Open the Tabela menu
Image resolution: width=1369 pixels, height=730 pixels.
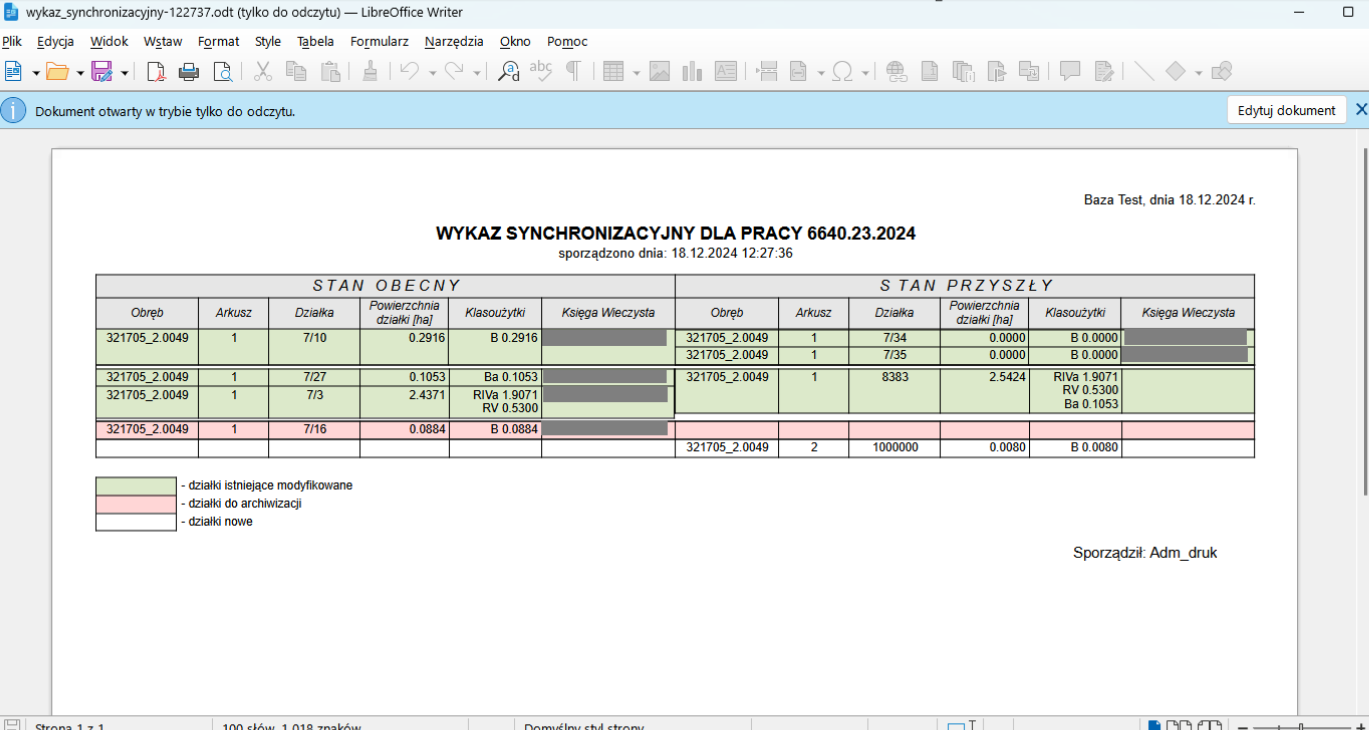[315, 41]
